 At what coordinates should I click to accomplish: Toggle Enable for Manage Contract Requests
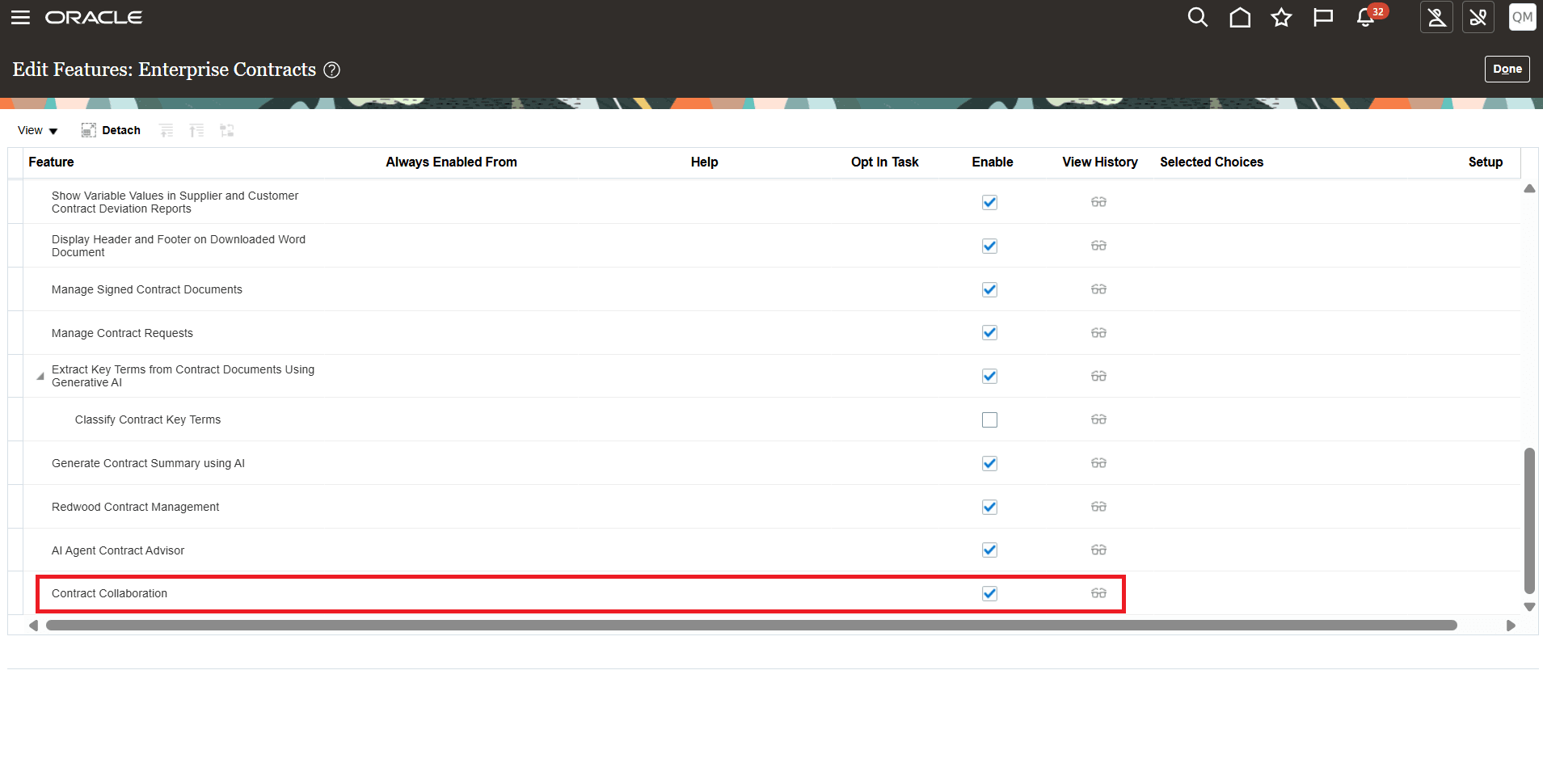(989, 333)
